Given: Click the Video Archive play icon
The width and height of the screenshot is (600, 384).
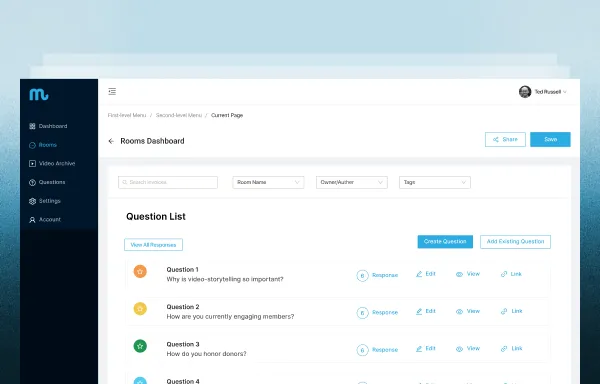Looking at the screenshot, I should pos(32,164).
